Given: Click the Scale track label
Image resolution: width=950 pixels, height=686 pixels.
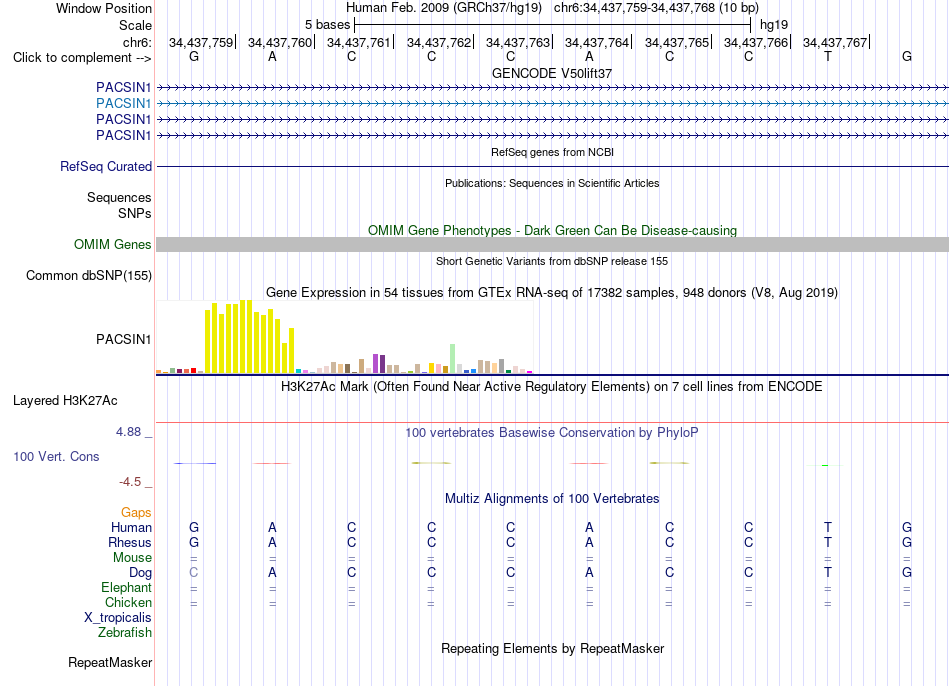Looking at the screenshot, I should click(x=135, y=25).
